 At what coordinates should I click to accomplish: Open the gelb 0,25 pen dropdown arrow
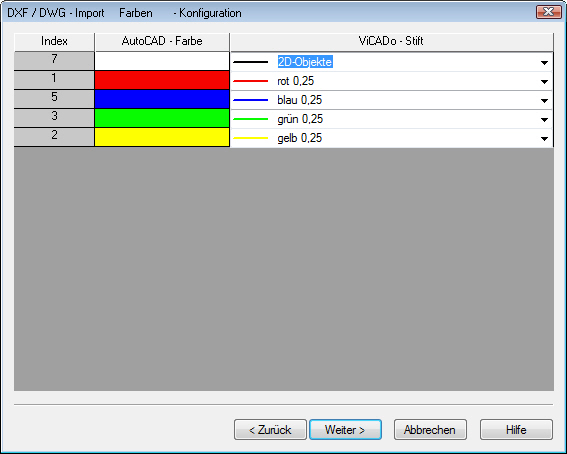click(x=544, y=138)
